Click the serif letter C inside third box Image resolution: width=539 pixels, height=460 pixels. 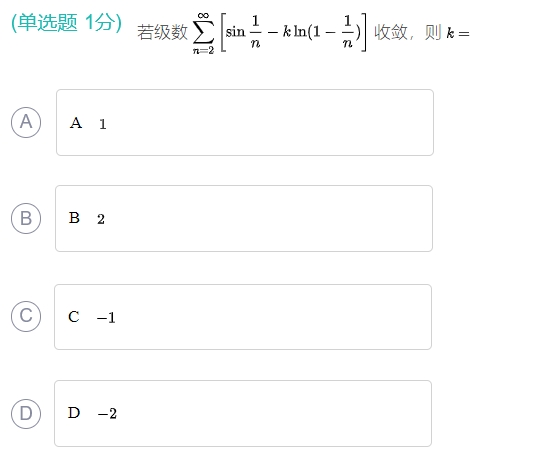[x=74, y=317]
